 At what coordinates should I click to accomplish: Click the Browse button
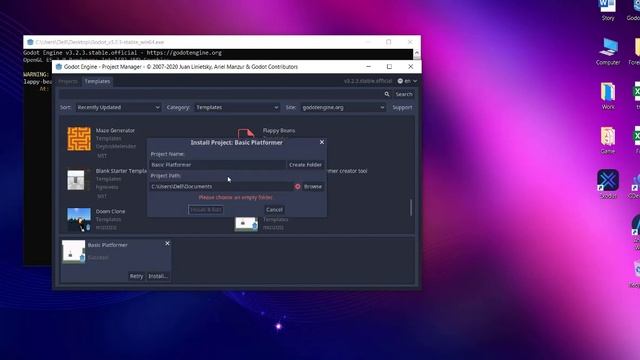(x=313, y=187)
